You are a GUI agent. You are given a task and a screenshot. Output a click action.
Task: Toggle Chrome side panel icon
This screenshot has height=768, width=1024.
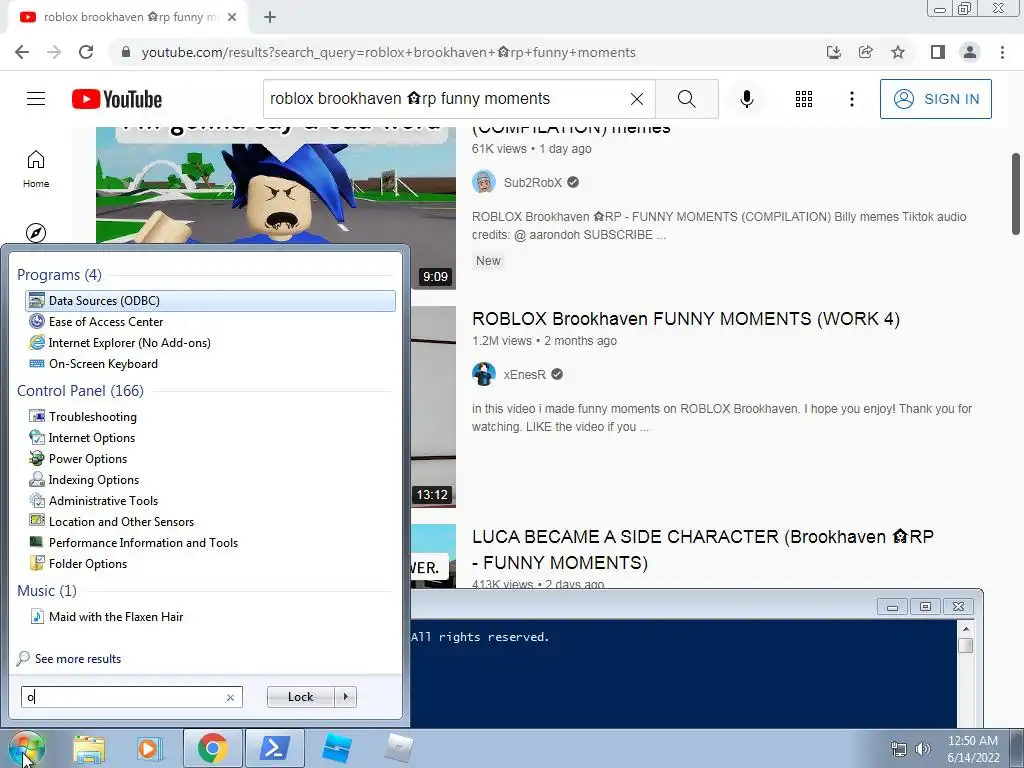937,52
